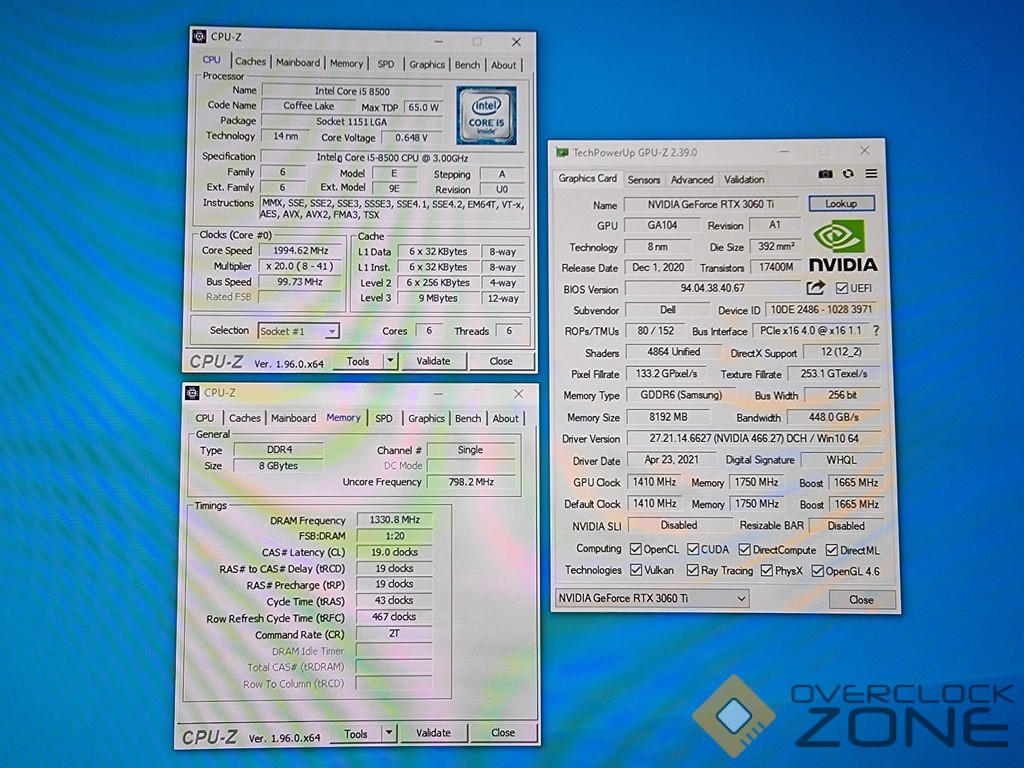Click the CAS# Latency value 19.0 clocks

394,552
